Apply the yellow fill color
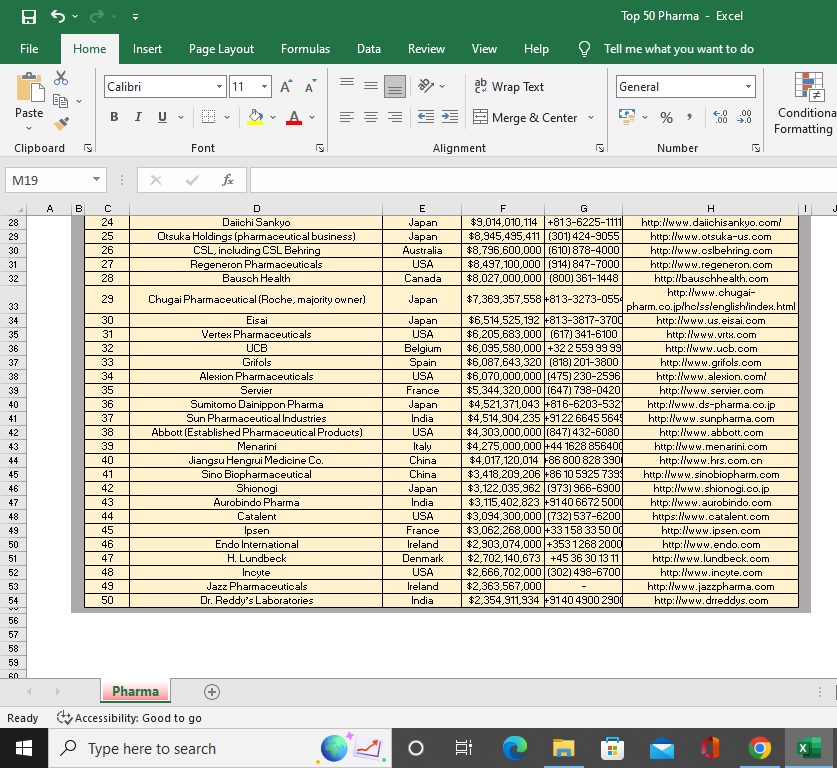 coord(255,117)
